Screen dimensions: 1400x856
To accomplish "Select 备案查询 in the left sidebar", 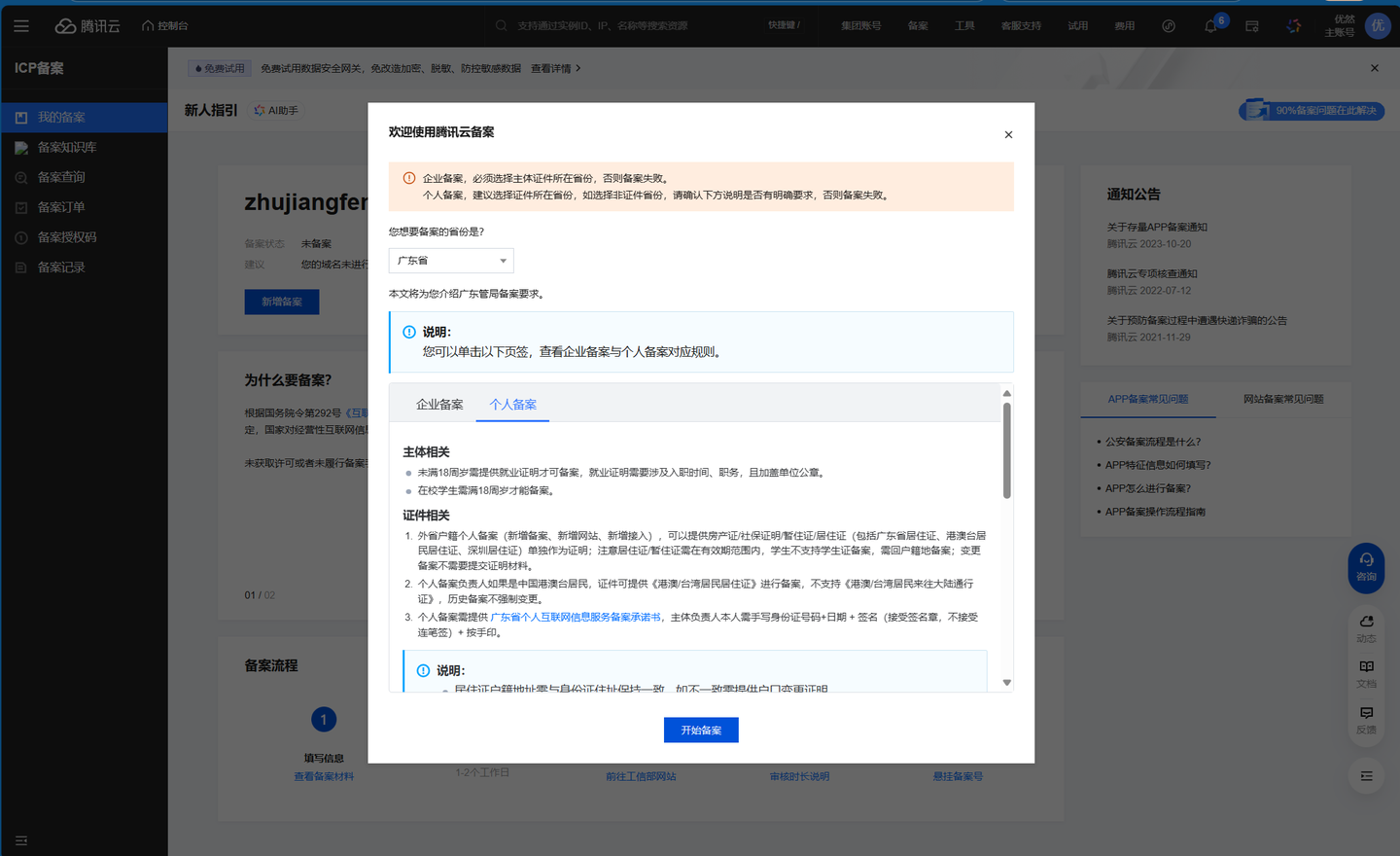I will (x=61, y=177).
